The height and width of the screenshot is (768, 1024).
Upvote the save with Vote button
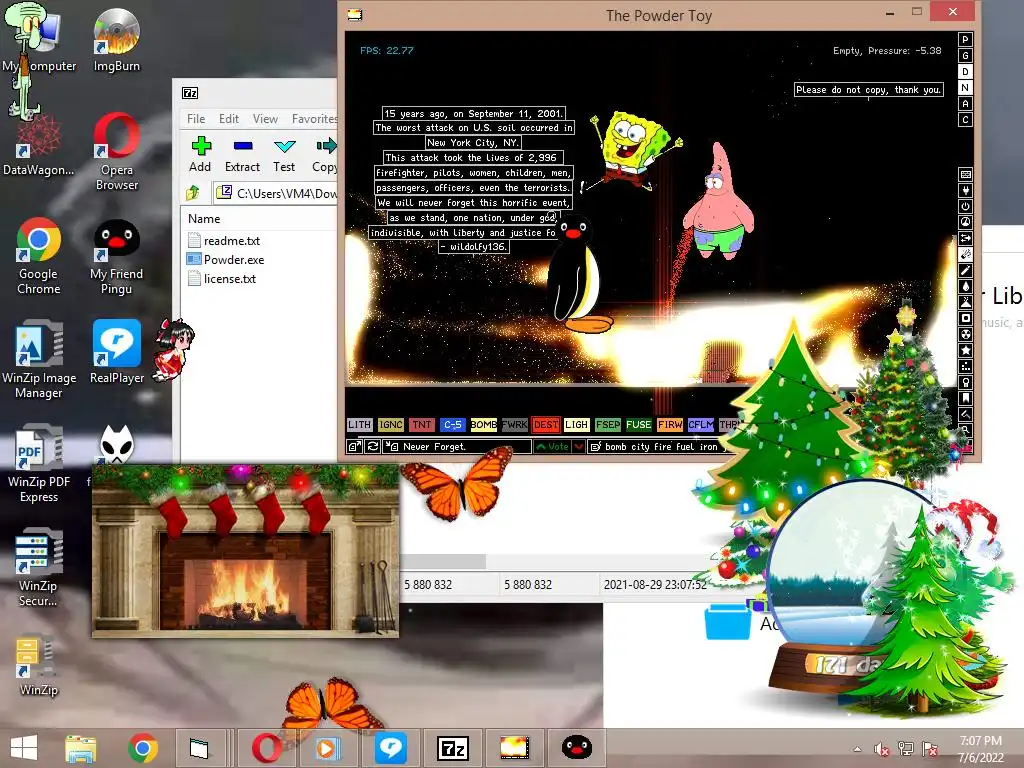tap(552, 447)
